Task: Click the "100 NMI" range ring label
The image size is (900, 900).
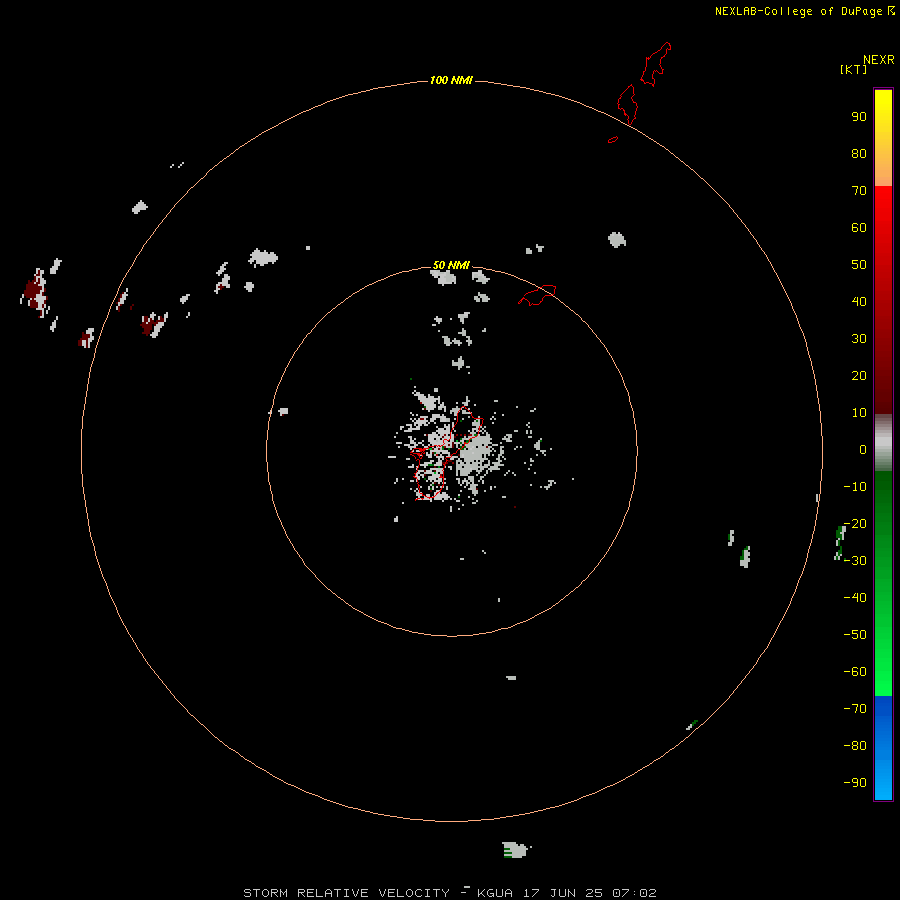Action: [451, 80]
